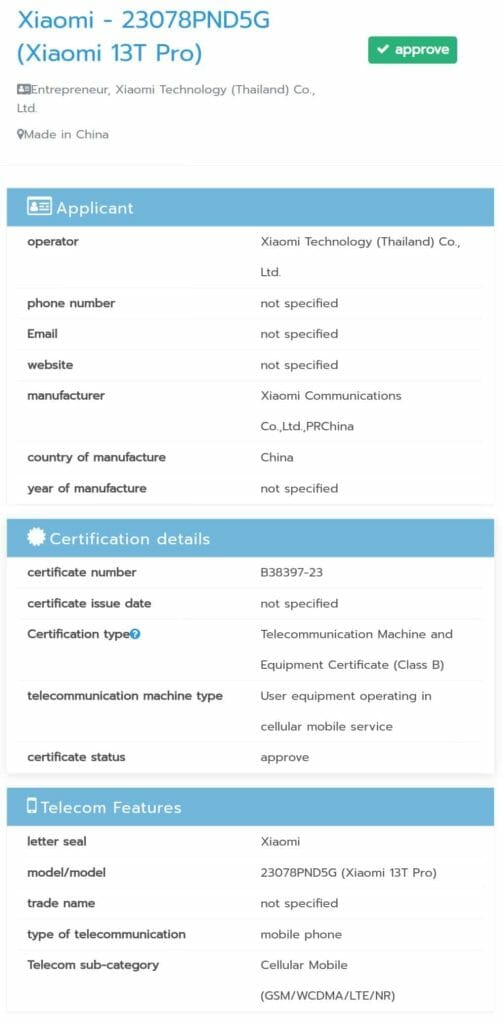
Task: Click the operator value Xiaomi Technology (Thailand)
Action: pyautogui.click(x=360, y=257)
